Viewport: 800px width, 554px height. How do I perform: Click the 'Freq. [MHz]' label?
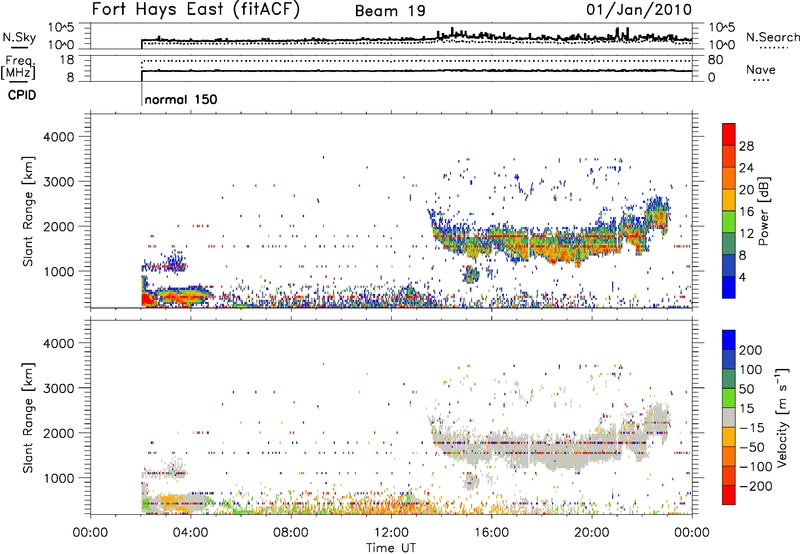click(x=18, y=68)
